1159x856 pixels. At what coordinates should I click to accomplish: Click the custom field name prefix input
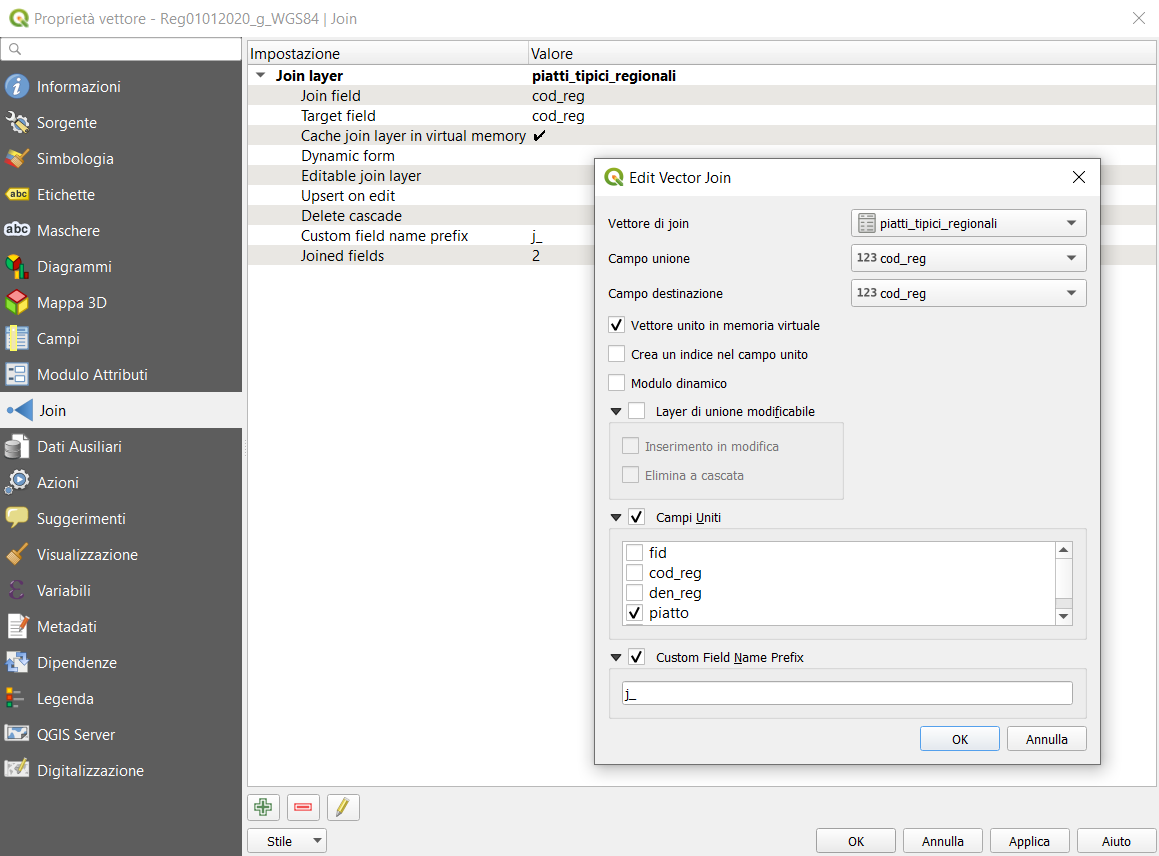847,694
